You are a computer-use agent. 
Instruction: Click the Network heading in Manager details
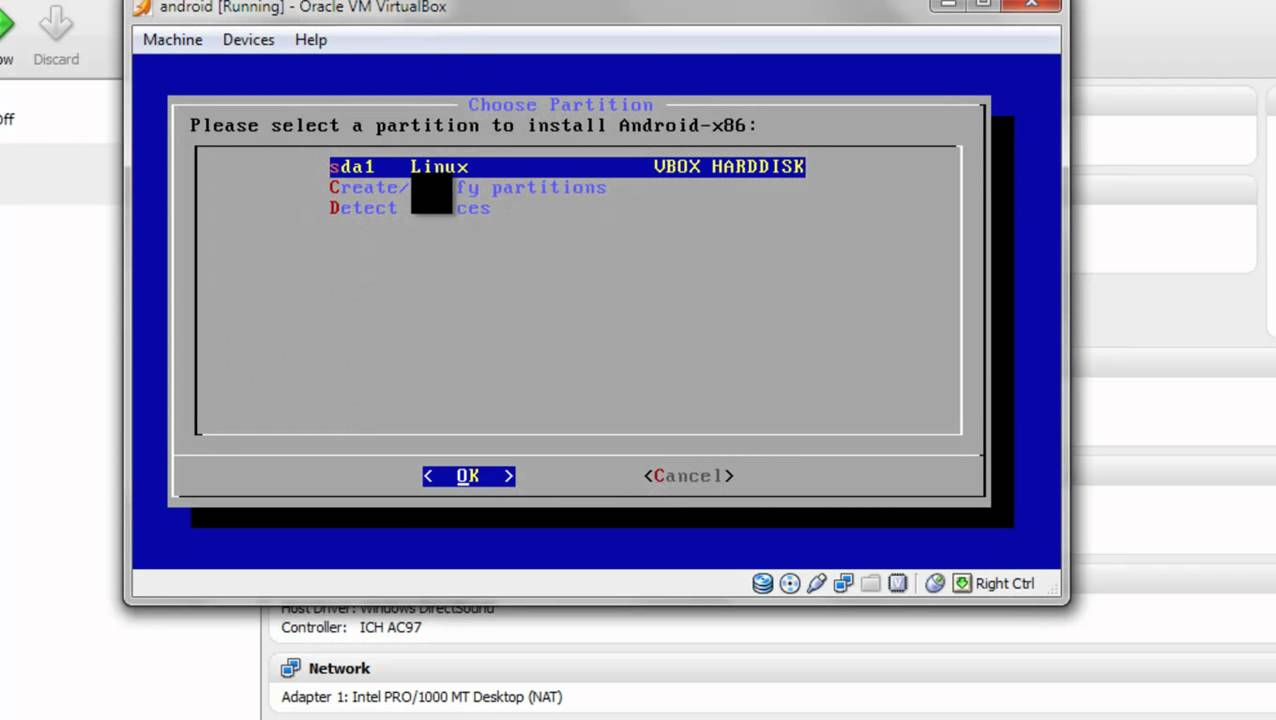click(x=339, y=668)
